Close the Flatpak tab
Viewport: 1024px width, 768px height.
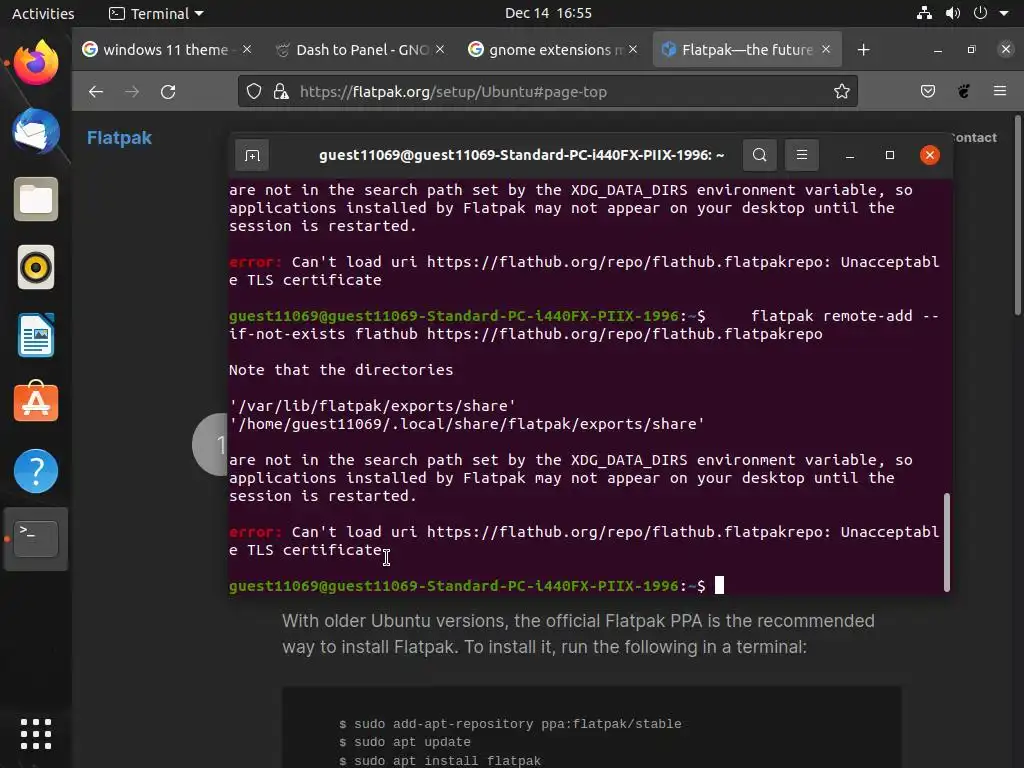coord(826,50)
